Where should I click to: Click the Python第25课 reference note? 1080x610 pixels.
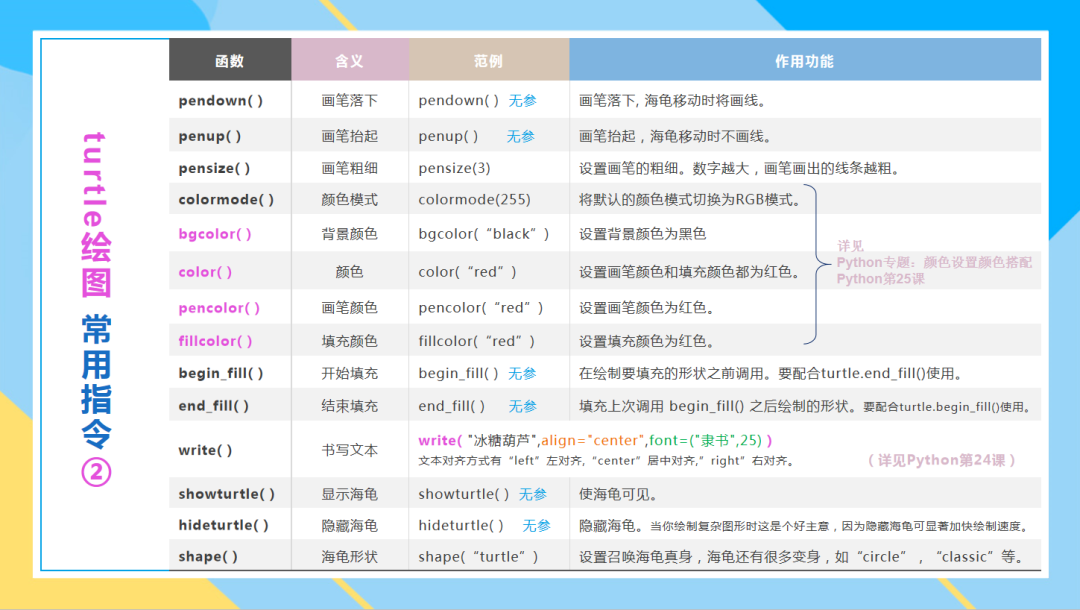pyautogui.click(x=880, y=279)
